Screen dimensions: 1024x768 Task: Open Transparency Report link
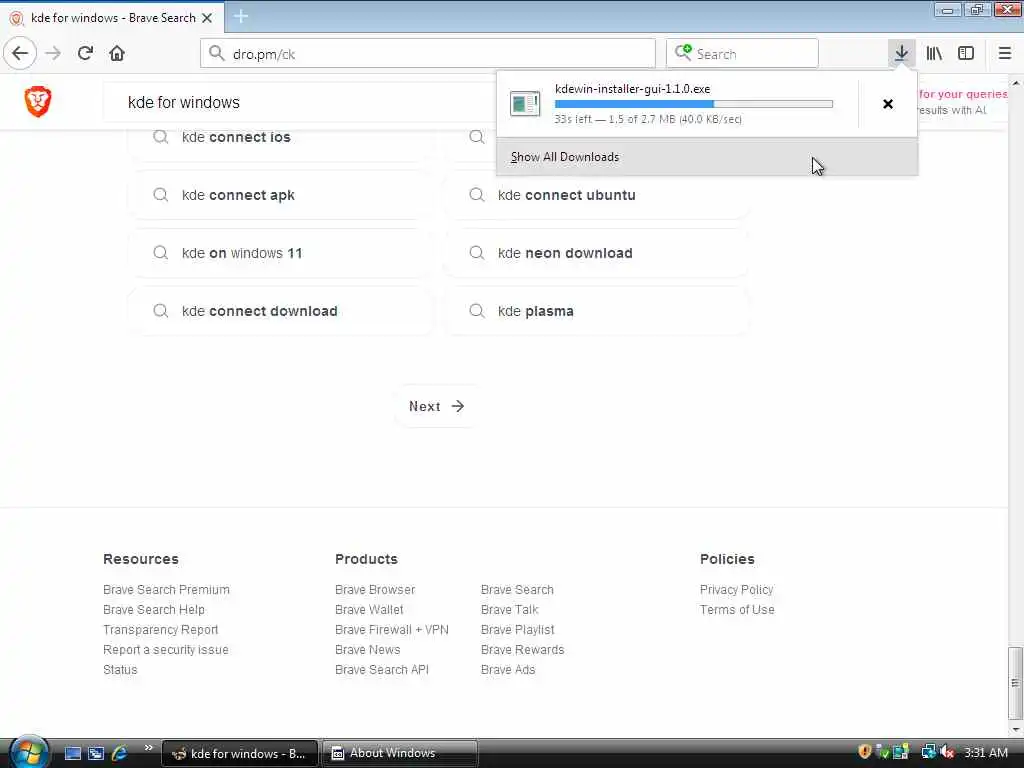[160, 630]
